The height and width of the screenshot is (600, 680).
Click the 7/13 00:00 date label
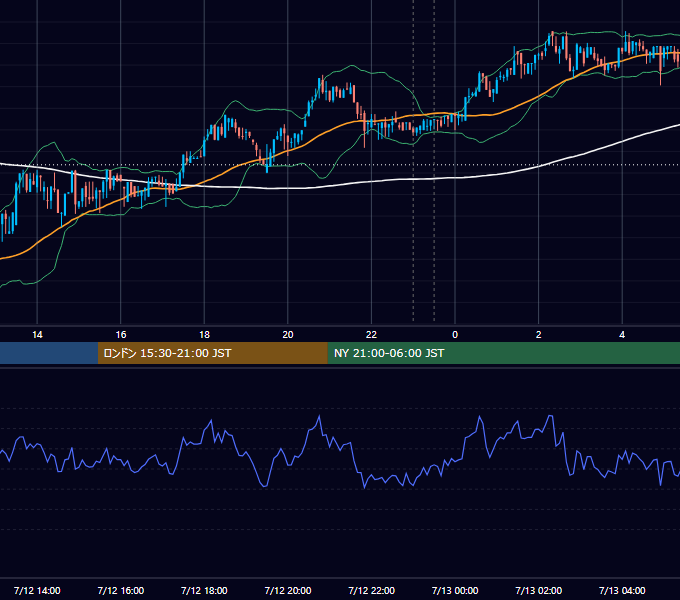tap(455, 590)
